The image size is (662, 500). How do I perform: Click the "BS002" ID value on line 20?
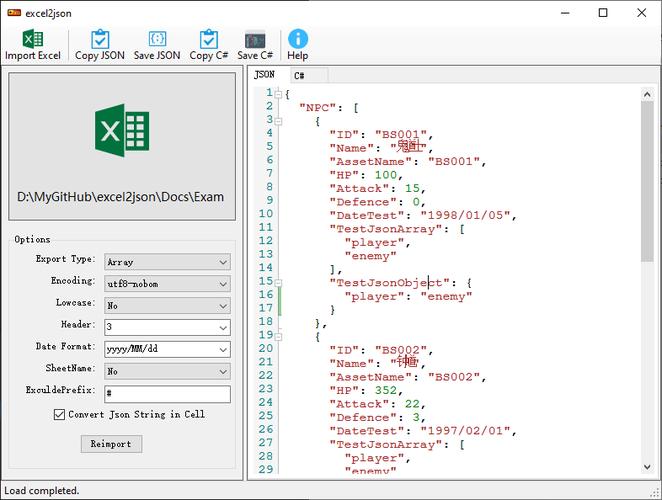401,350
